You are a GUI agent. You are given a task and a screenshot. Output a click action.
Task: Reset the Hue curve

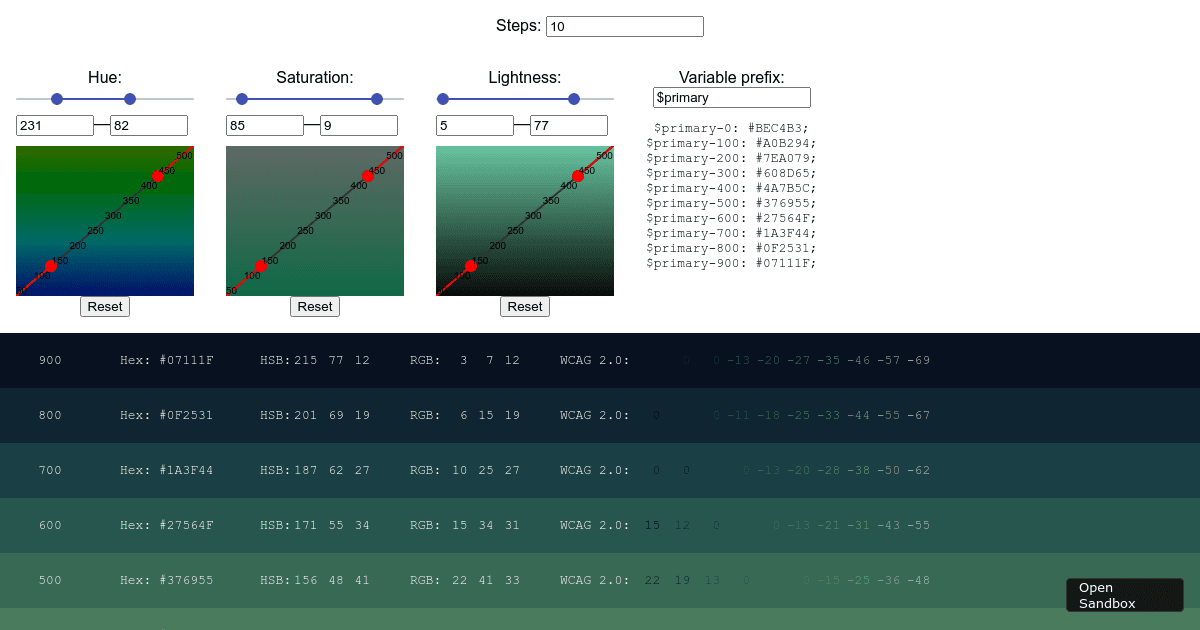pyautogui.click(x=104, y=306)
